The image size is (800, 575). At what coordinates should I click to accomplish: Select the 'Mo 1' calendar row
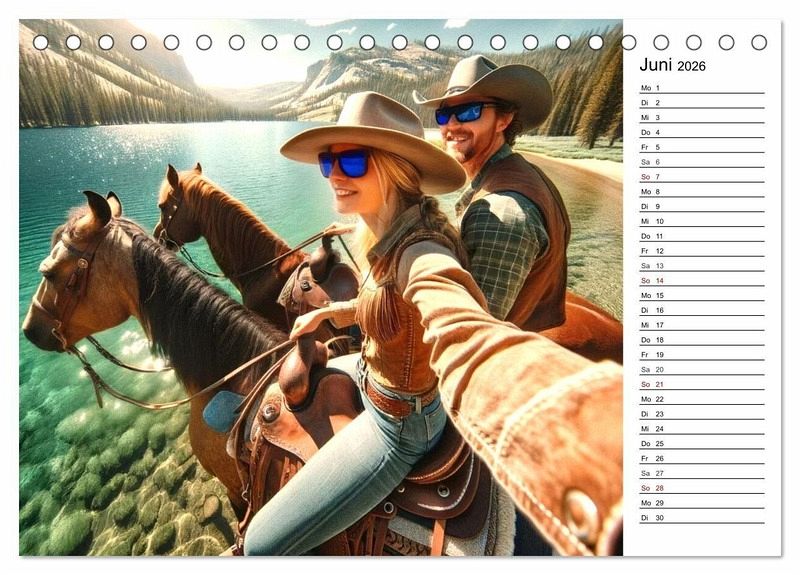702,88
